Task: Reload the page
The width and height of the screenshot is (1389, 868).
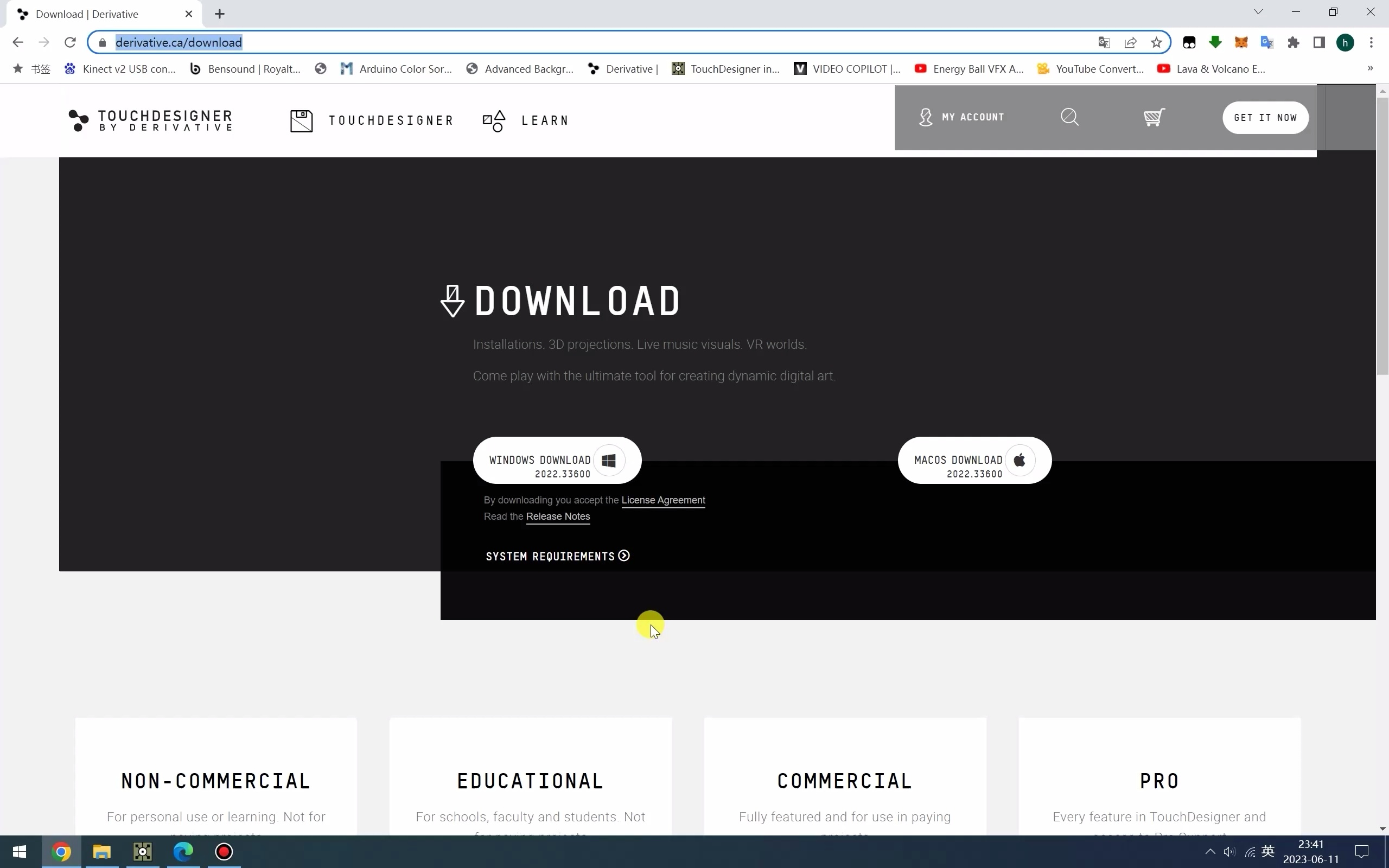Action: point(70,42)
